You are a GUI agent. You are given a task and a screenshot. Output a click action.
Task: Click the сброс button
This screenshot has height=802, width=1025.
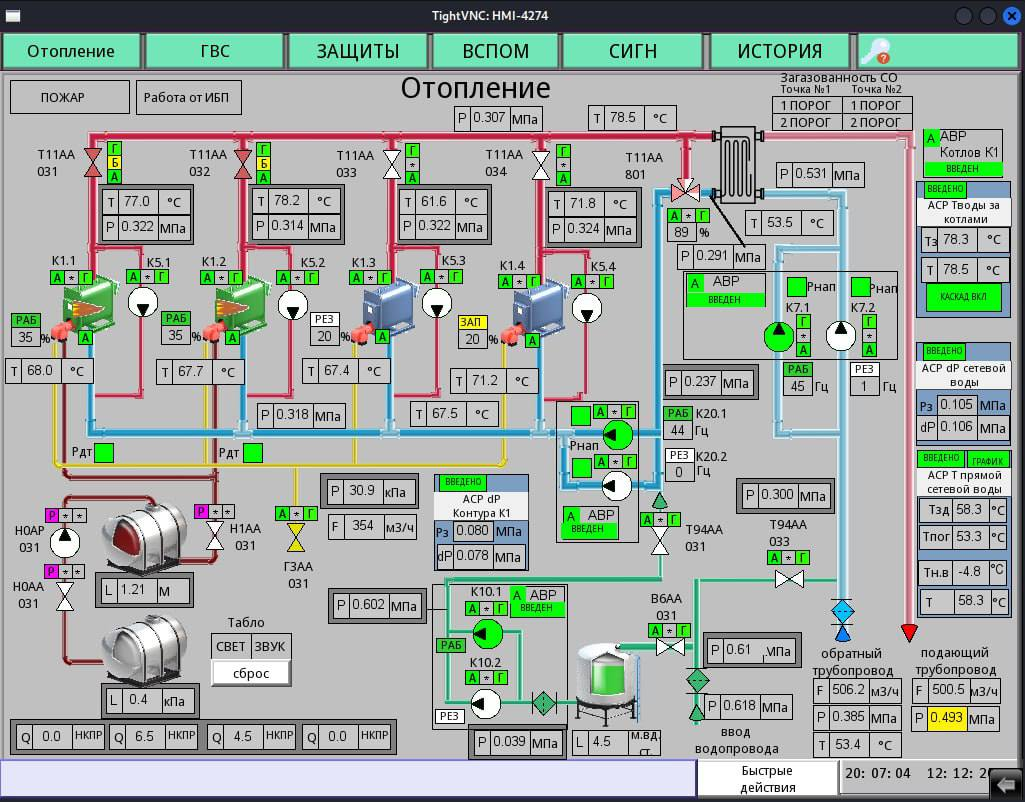coord(251,673)
